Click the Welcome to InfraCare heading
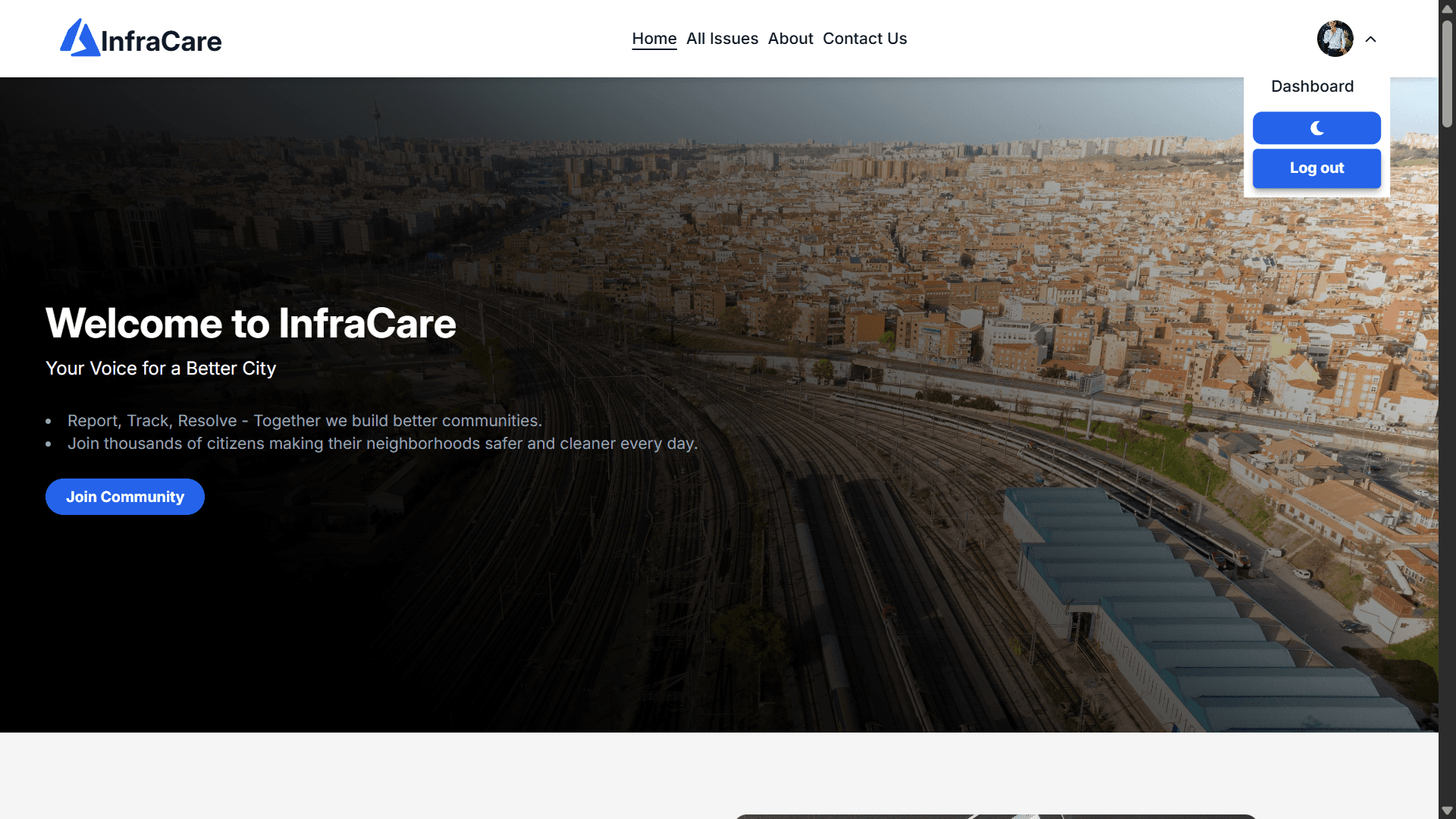Image resolution: width=1456 pixels, height=819 pixels. click(x=251, y=323)
